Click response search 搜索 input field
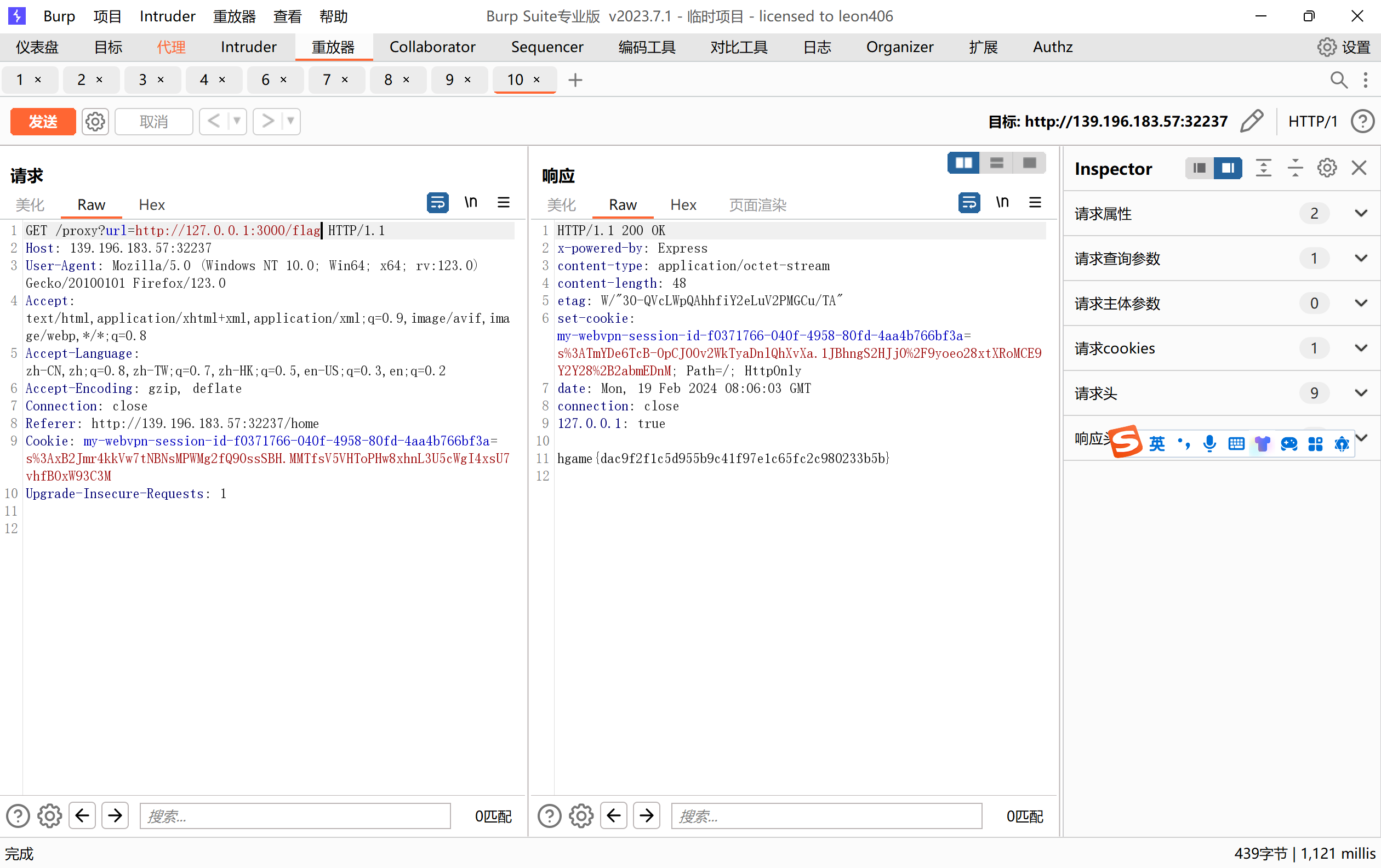 tap(826, 816)
